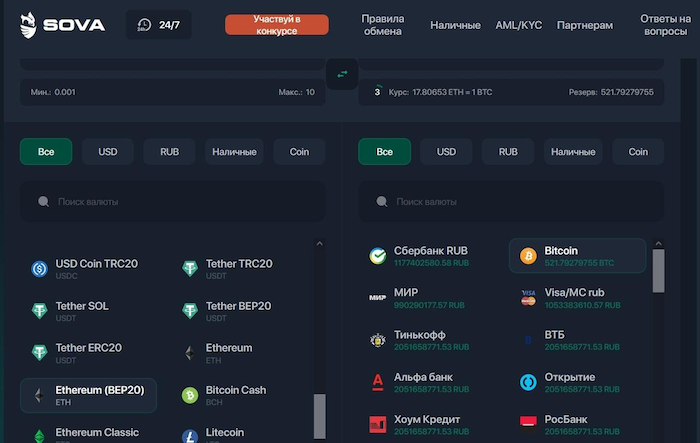Pick Альфа банк as the receive method

pos(429,382)
